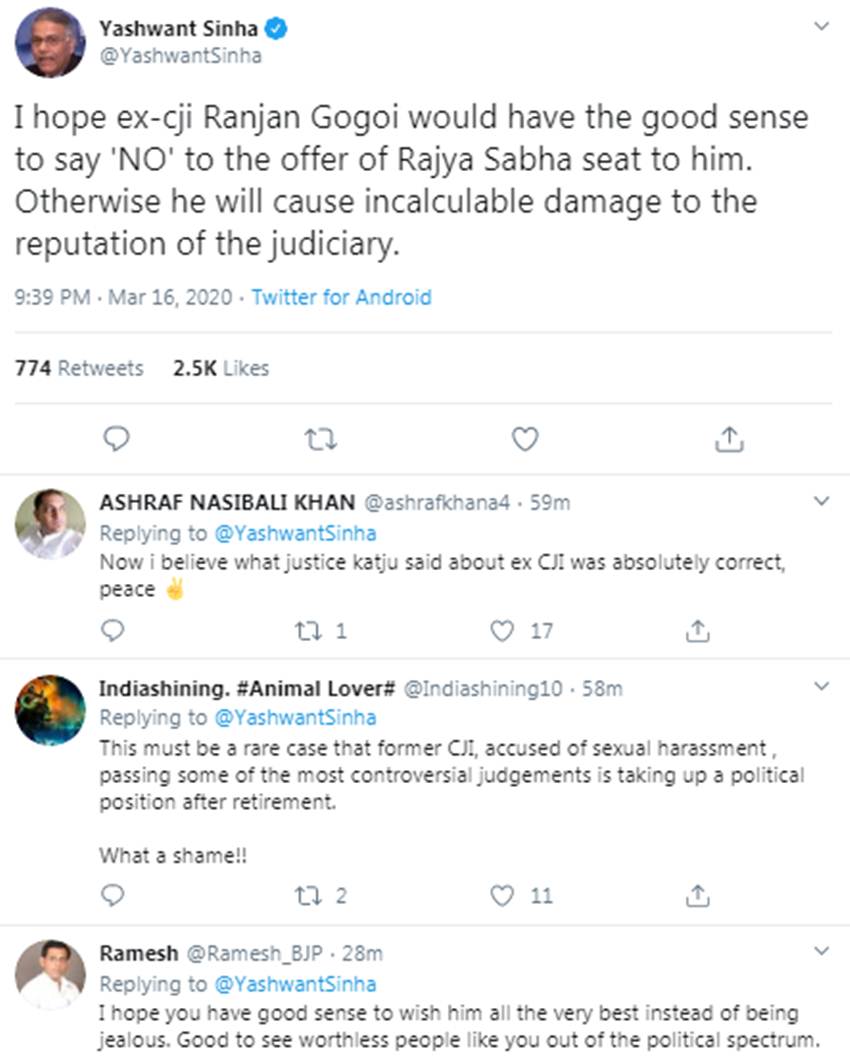Viewport: 850px width, 1061px height.
Task: Share Yashwant Sinha's main tweet
Action: pos(729,439)
